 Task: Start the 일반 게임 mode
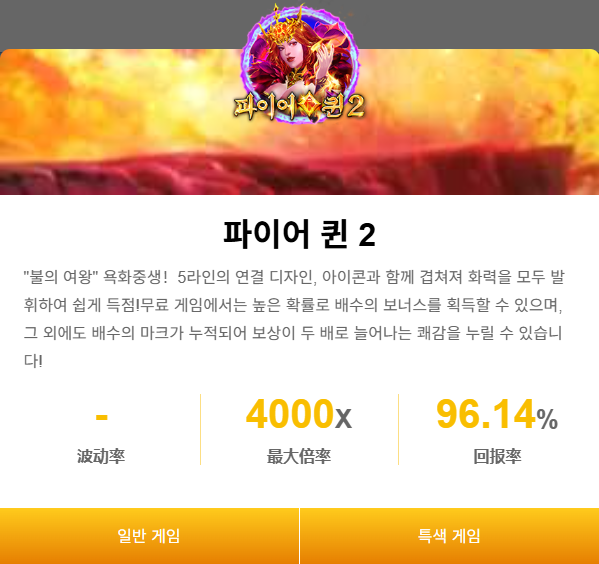(149, 536)
